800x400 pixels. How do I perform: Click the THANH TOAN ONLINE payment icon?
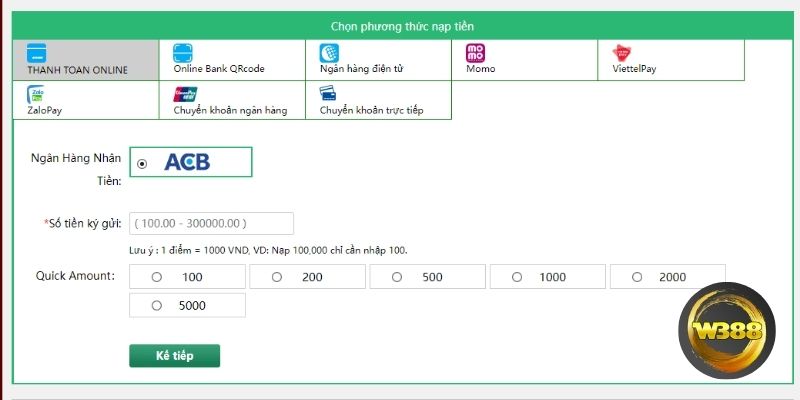(36, 53)
